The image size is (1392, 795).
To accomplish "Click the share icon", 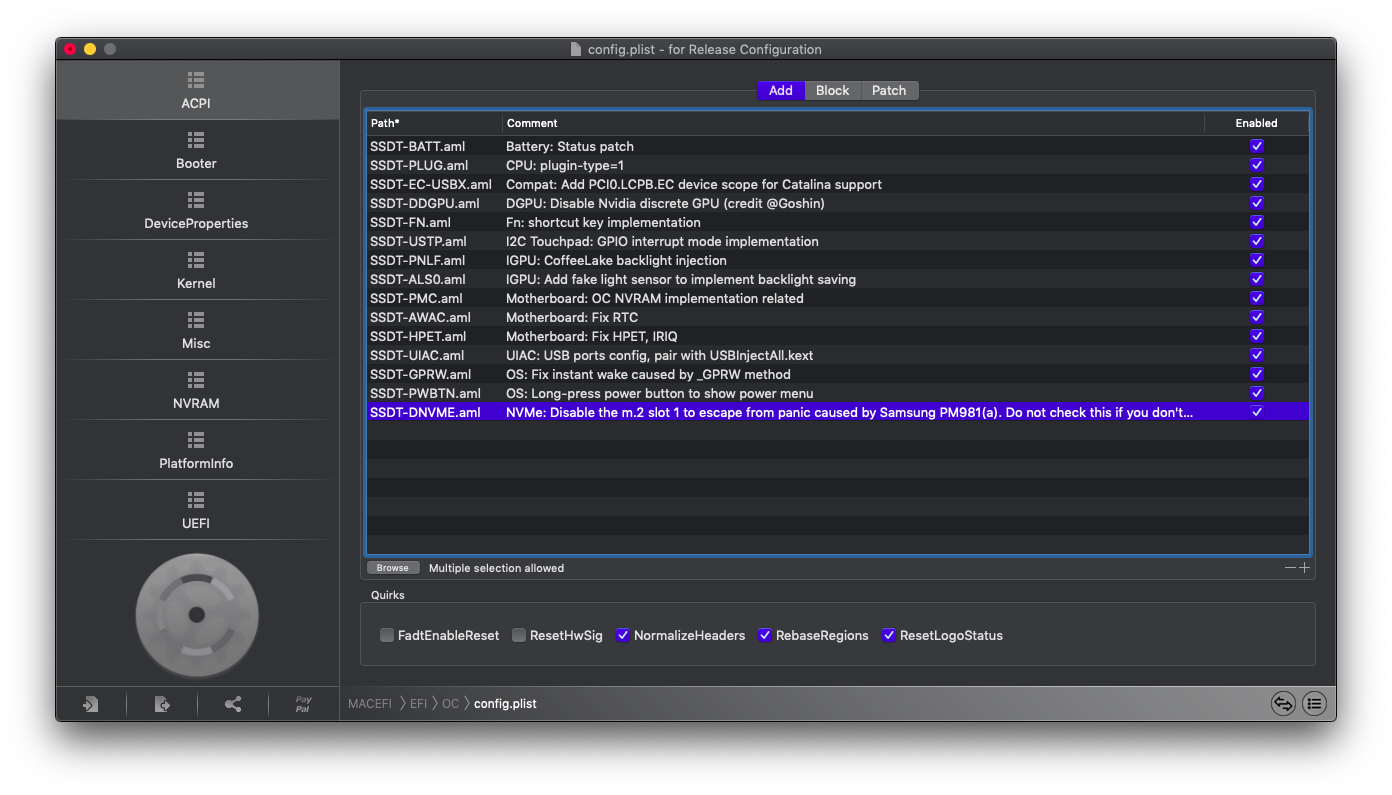I will (233, 704).
